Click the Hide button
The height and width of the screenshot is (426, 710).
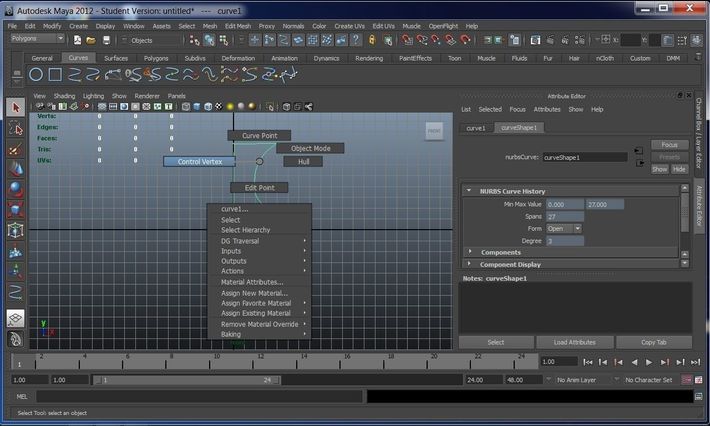pyautogui.click(x=679, y=169)
